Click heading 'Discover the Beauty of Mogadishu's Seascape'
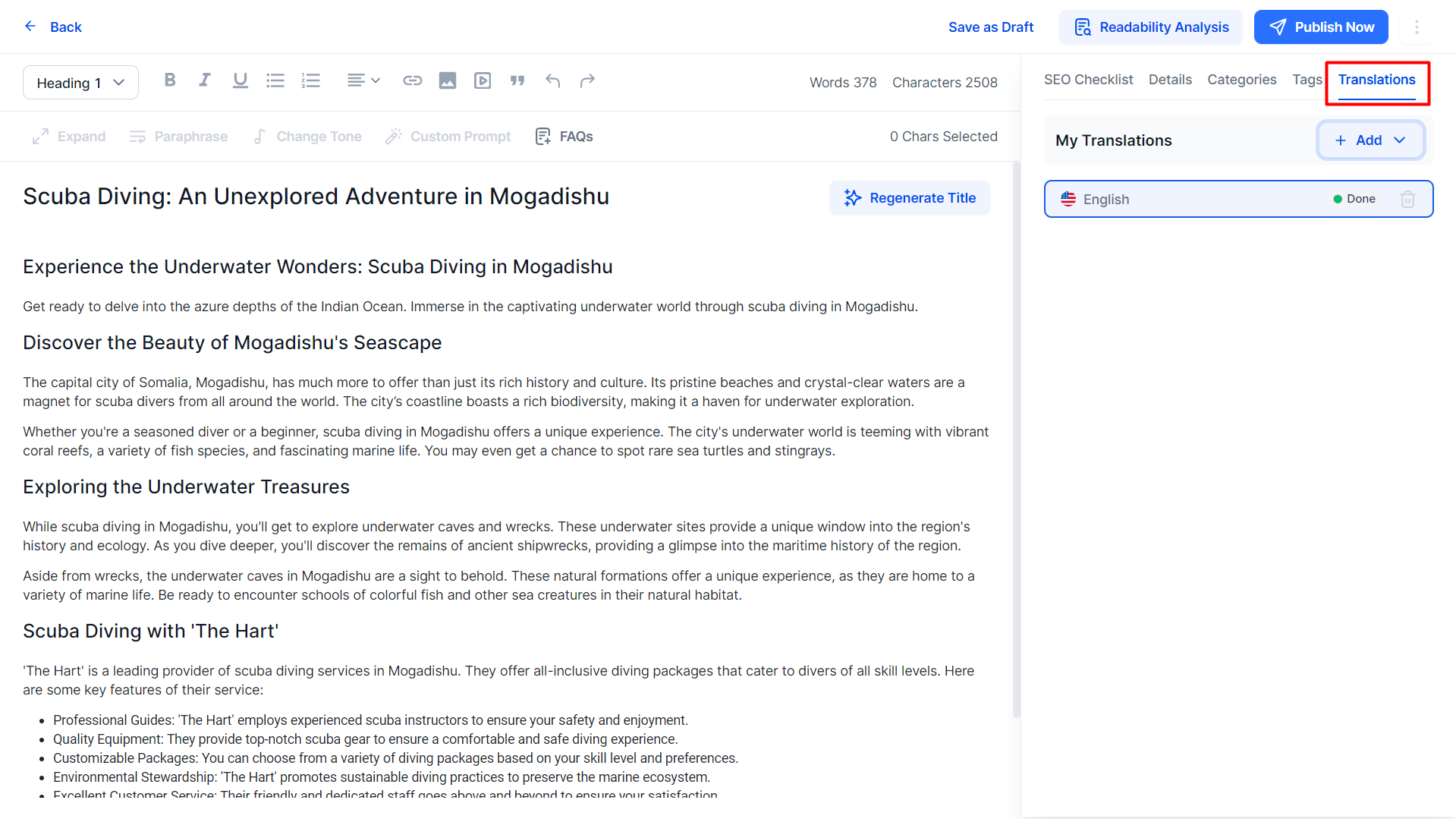This screenshot has width=1456, height=819. pyautogui.click(x=232, y=343)
